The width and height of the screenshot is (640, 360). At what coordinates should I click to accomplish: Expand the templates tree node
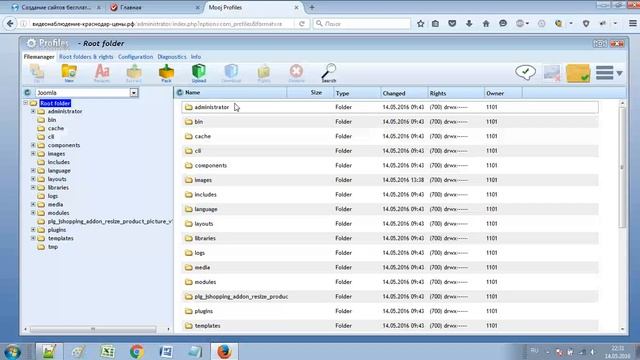pos(33,238)
